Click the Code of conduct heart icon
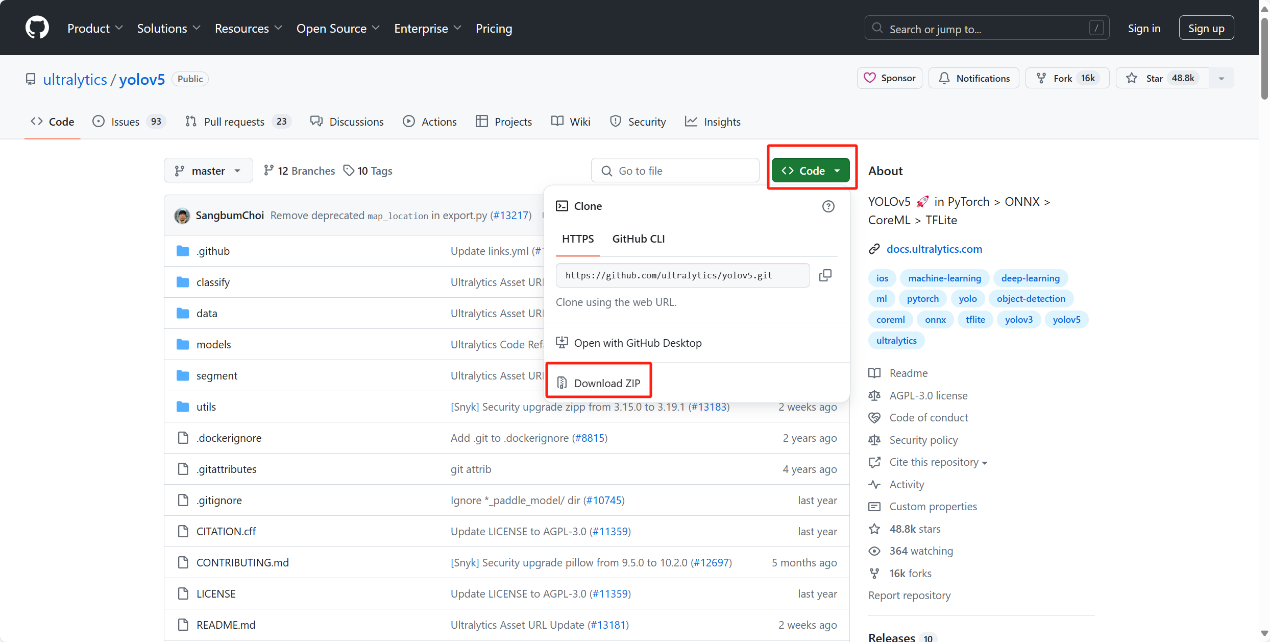Screen dimensions: 1270x642 point(875,418)
